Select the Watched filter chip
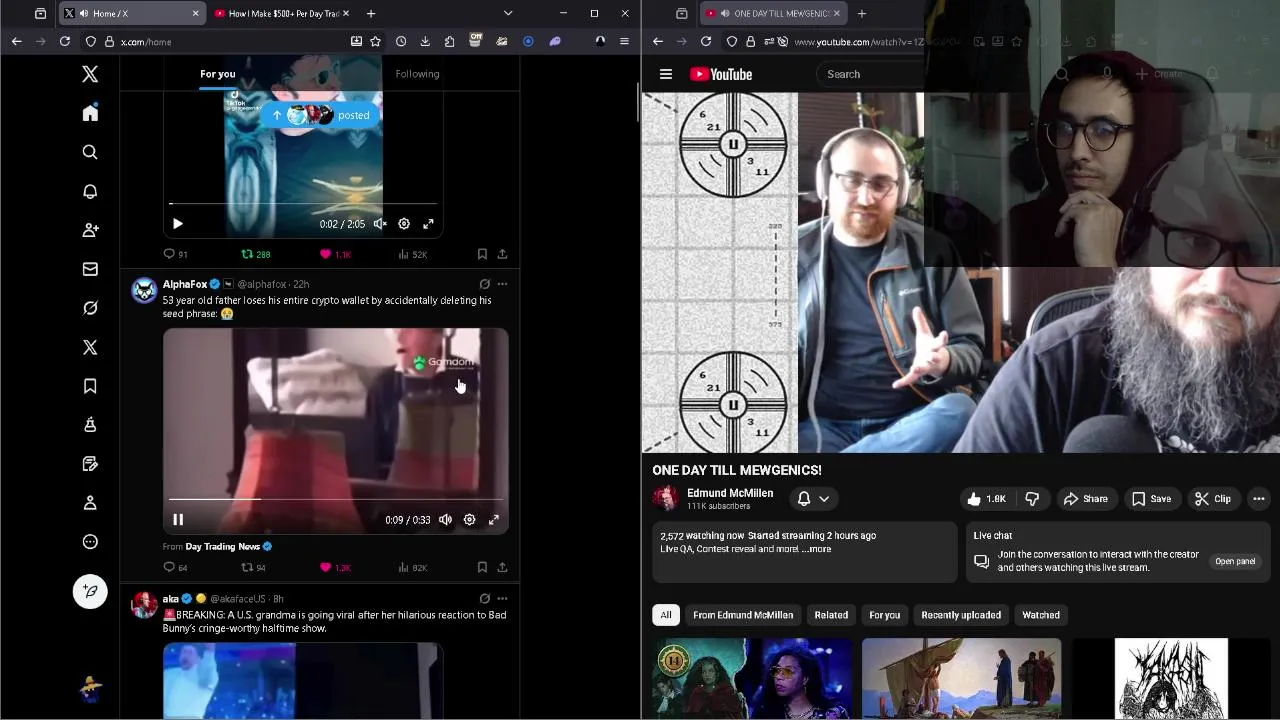Image resolution: width=1280 pixels, height=720 pixels. (1041, 615)
